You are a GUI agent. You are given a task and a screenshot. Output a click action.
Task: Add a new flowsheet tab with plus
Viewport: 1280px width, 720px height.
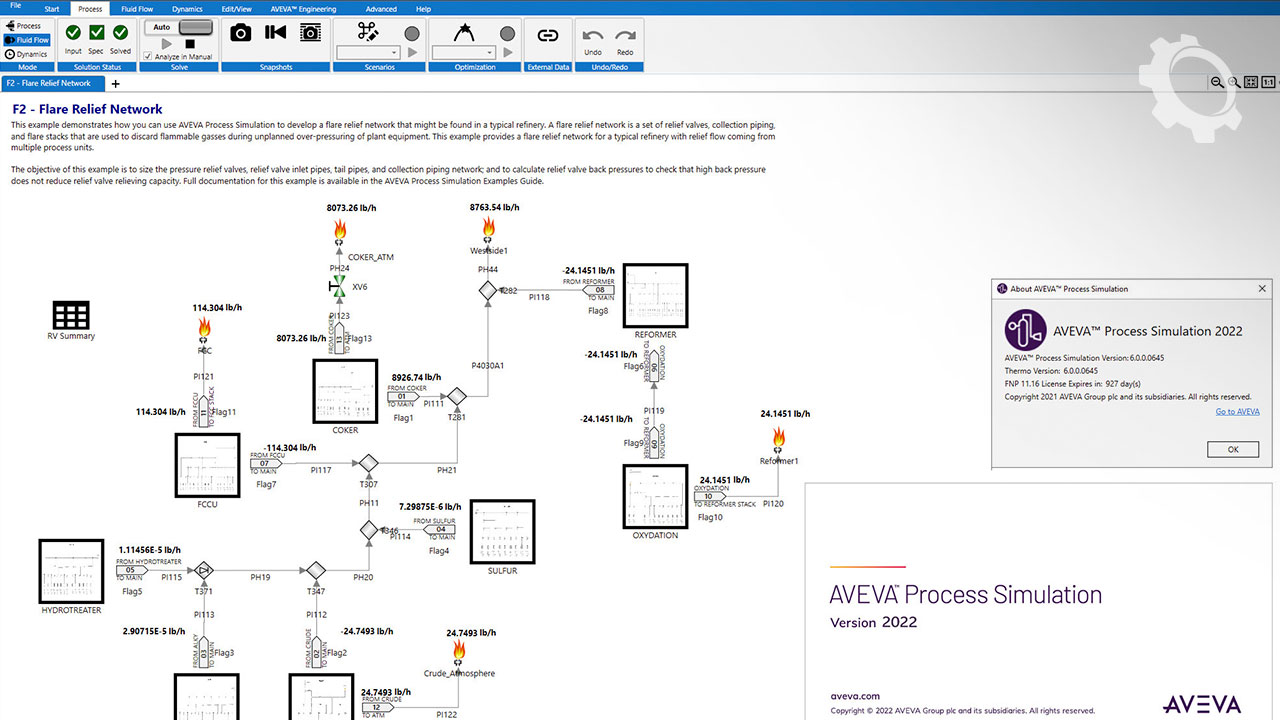coord(115,84)
